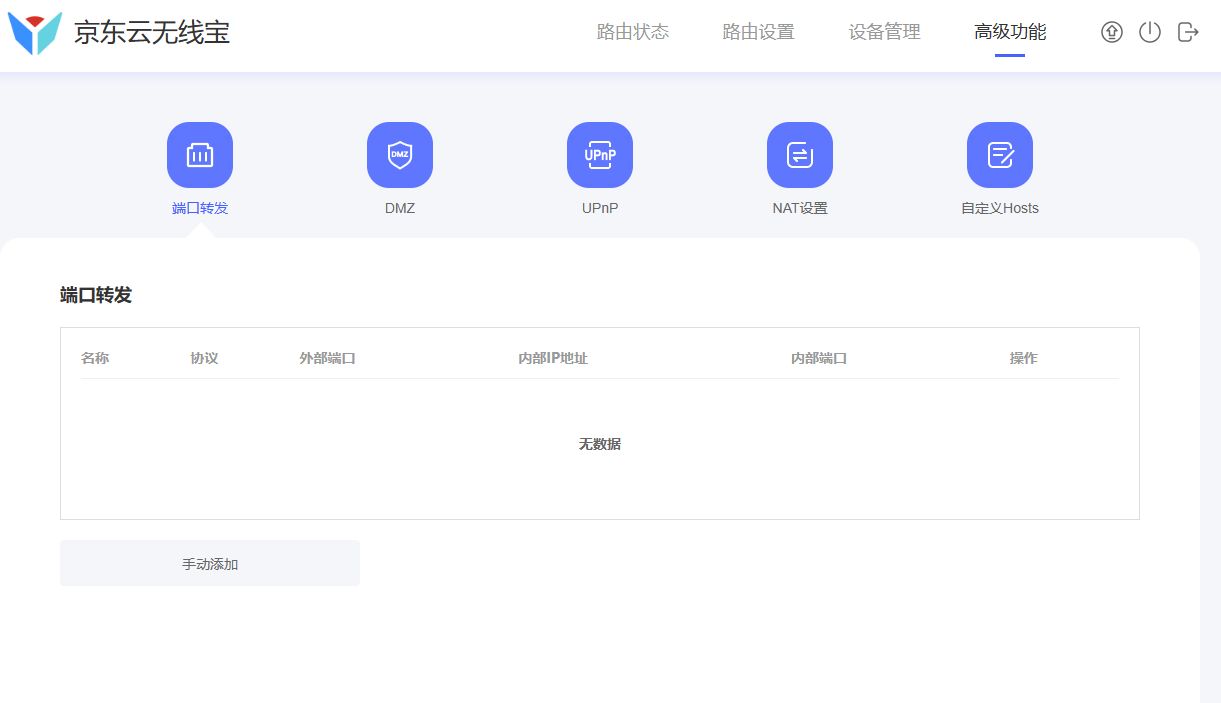Click the 内部IP地址 column header
The image size is (1221, 703).
tap(552, 358)
